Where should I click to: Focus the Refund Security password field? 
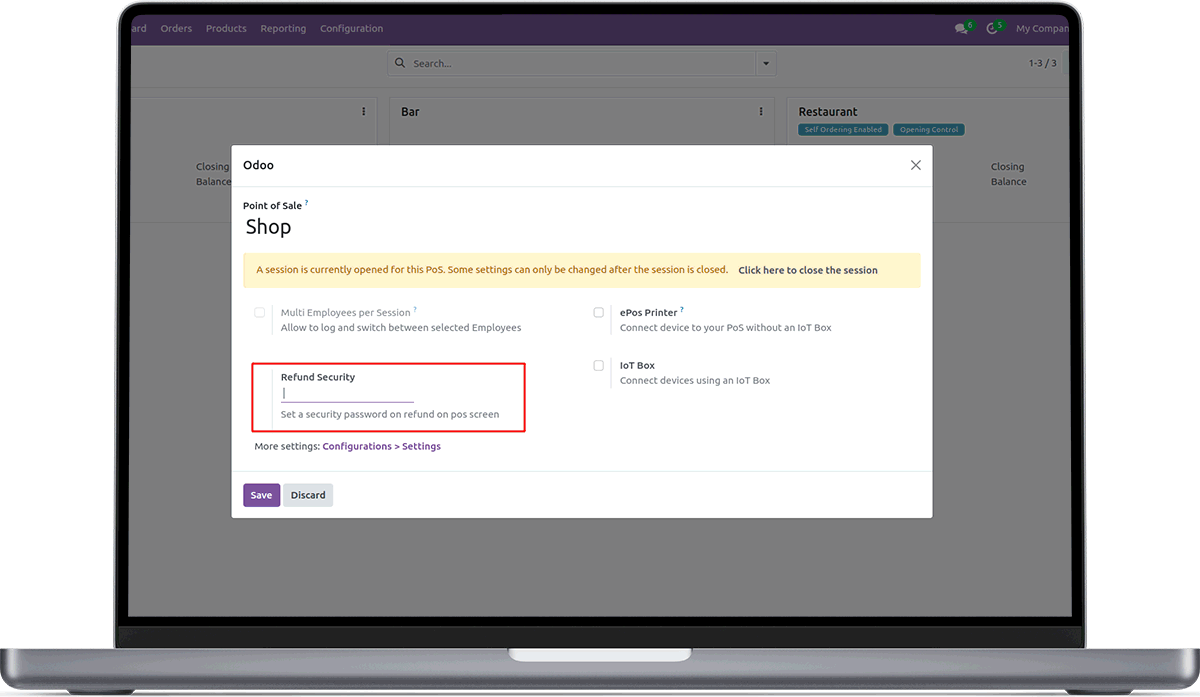[x=347, y=394]
